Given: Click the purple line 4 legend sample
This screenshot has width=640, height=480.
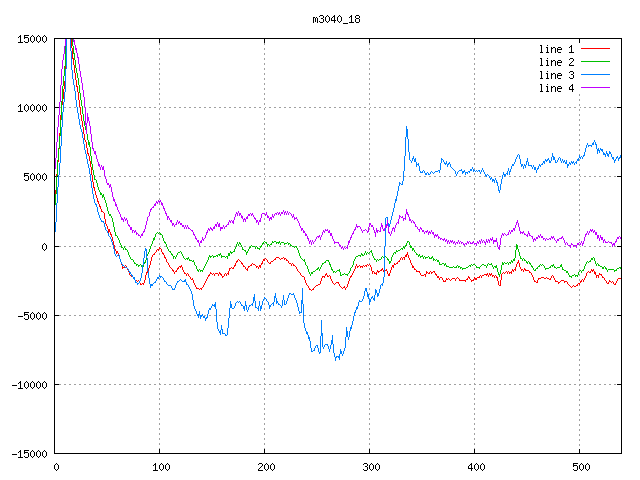Looking at the screenshot, I should [x=595, y=88].
